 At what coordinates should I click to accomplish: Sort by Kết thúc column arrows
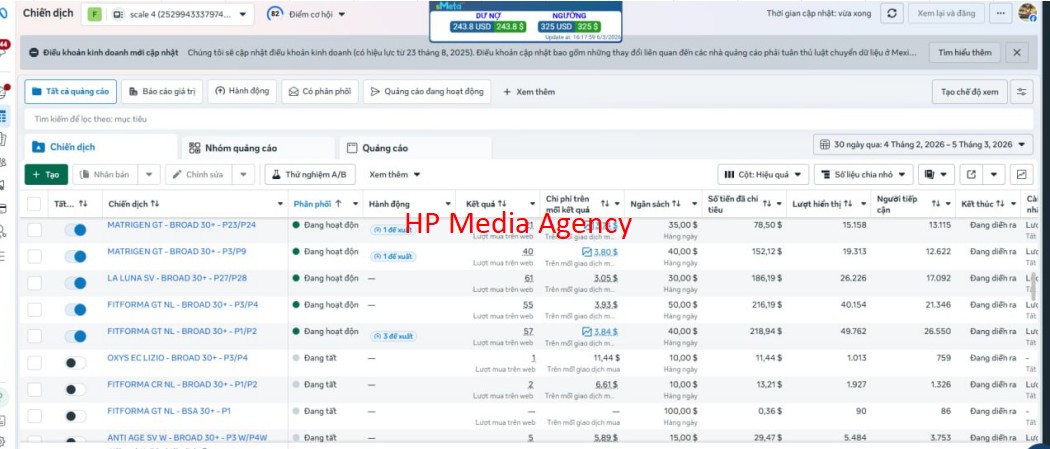pyautogui.click(x=1000, y=203)
